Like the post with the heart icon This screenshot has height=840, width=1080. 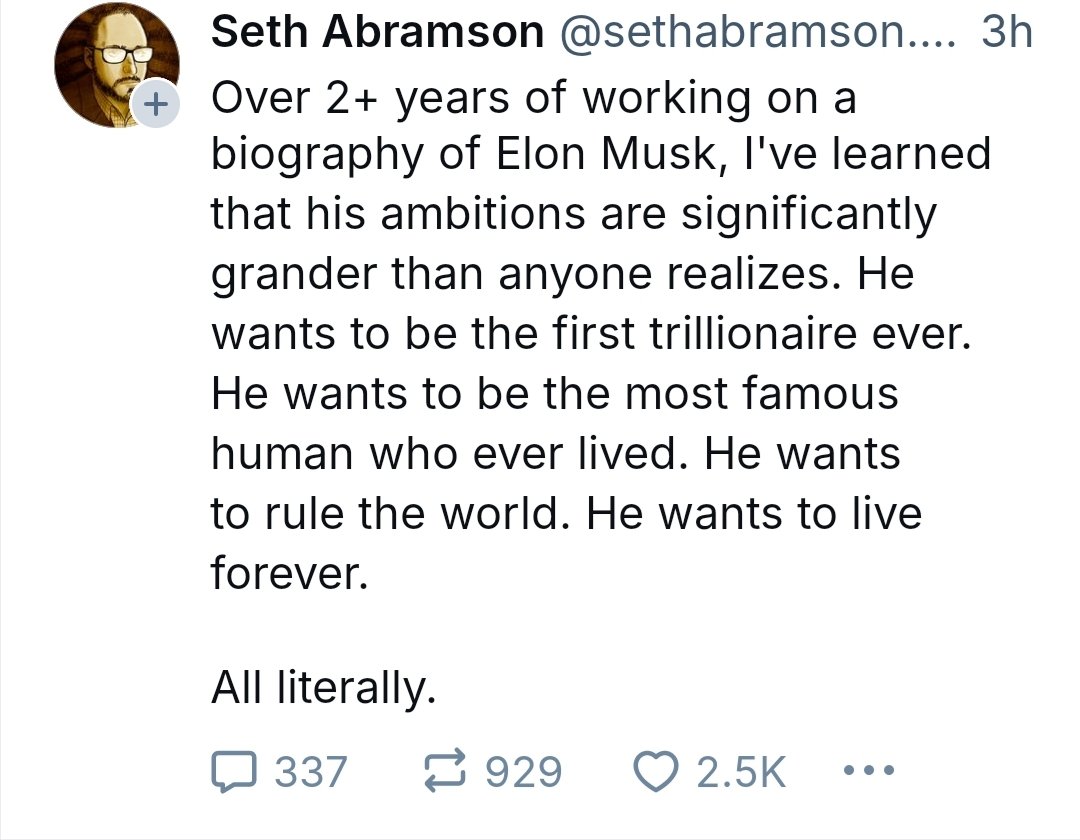click(x=659, y=771)
